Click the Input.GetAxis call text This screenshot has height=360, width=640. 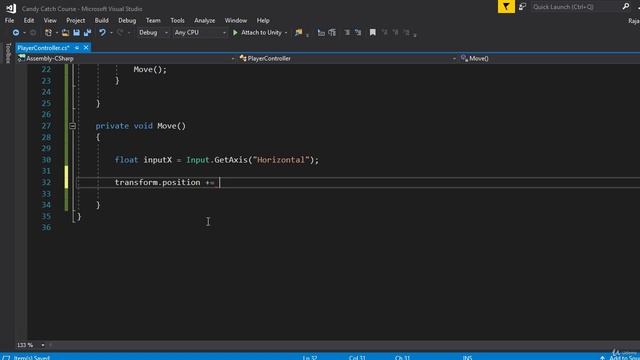pos(216,160)
